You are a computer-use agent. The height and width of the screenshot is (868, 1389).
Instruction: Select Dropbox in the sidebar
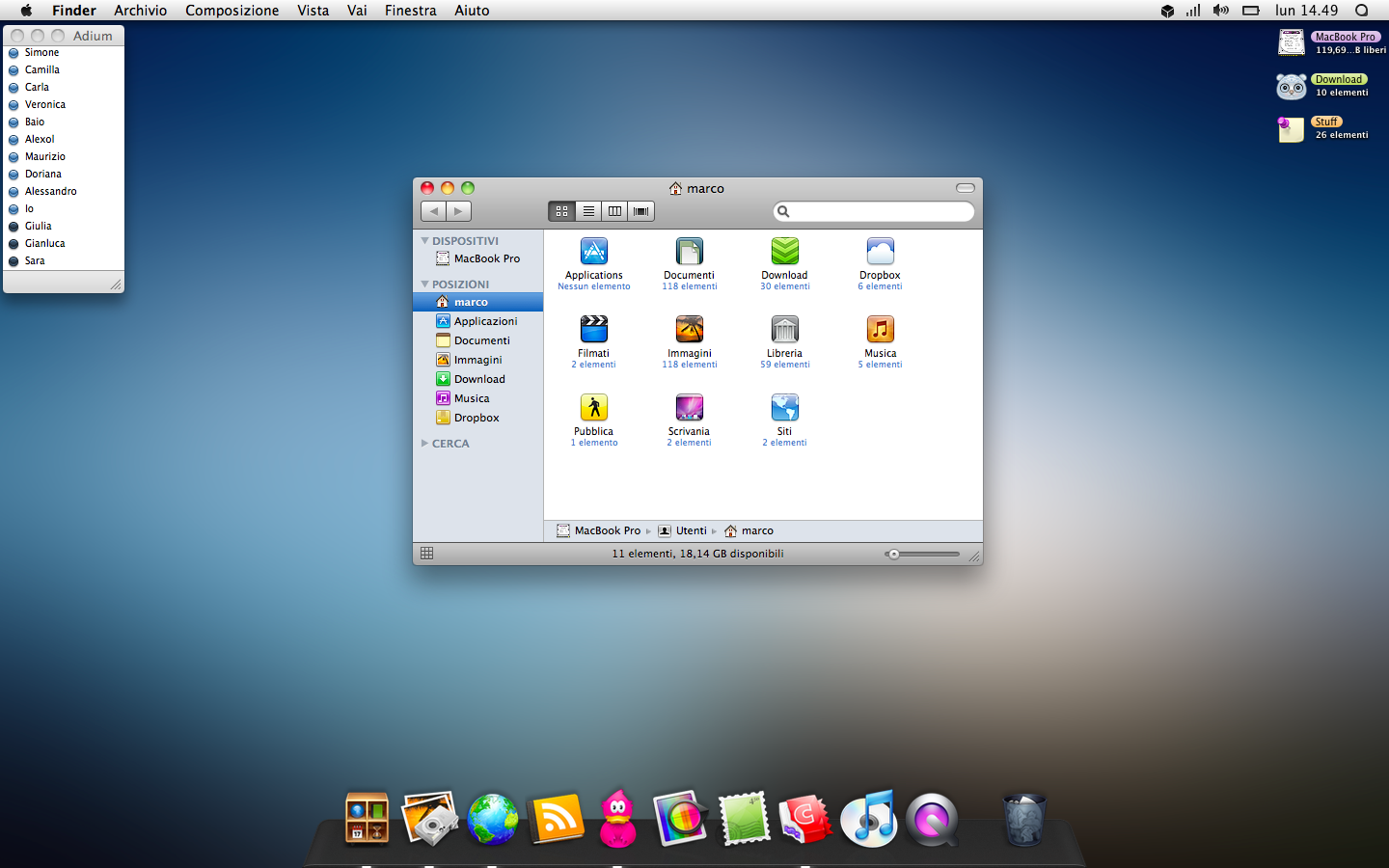(477, 418)
